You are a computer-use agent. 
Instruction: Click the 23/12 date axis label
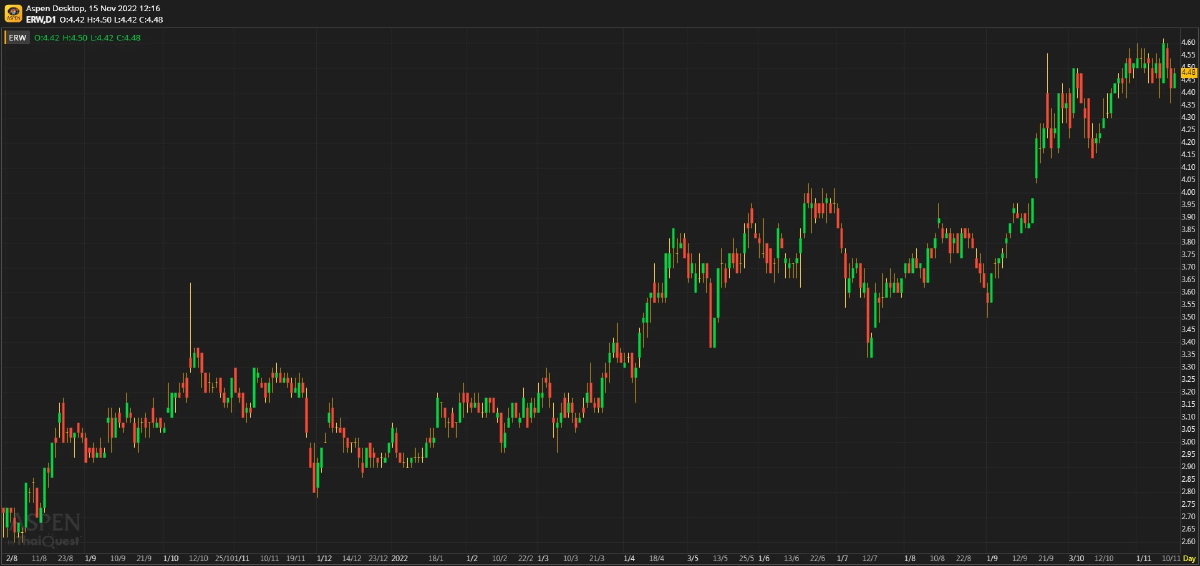(378, 558)
